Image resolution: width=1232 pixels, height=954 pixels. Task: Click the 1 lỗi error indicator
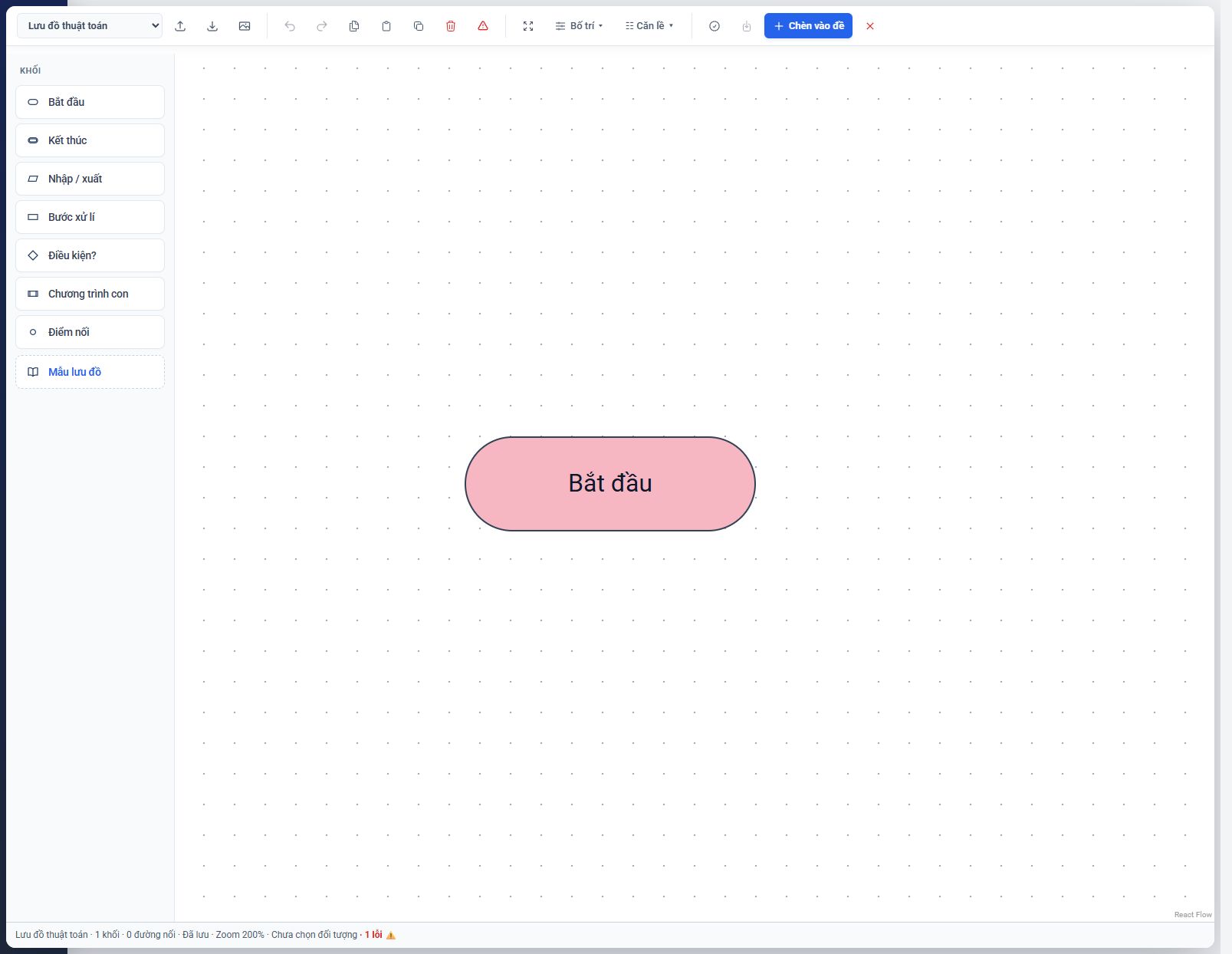[373, 935]
